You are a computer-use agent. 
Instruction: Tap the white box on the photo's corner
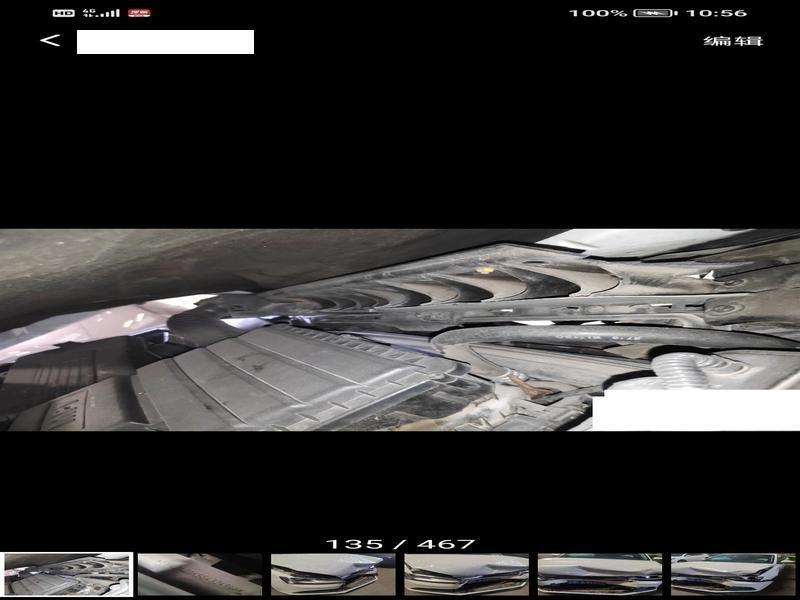click(695, 411)
